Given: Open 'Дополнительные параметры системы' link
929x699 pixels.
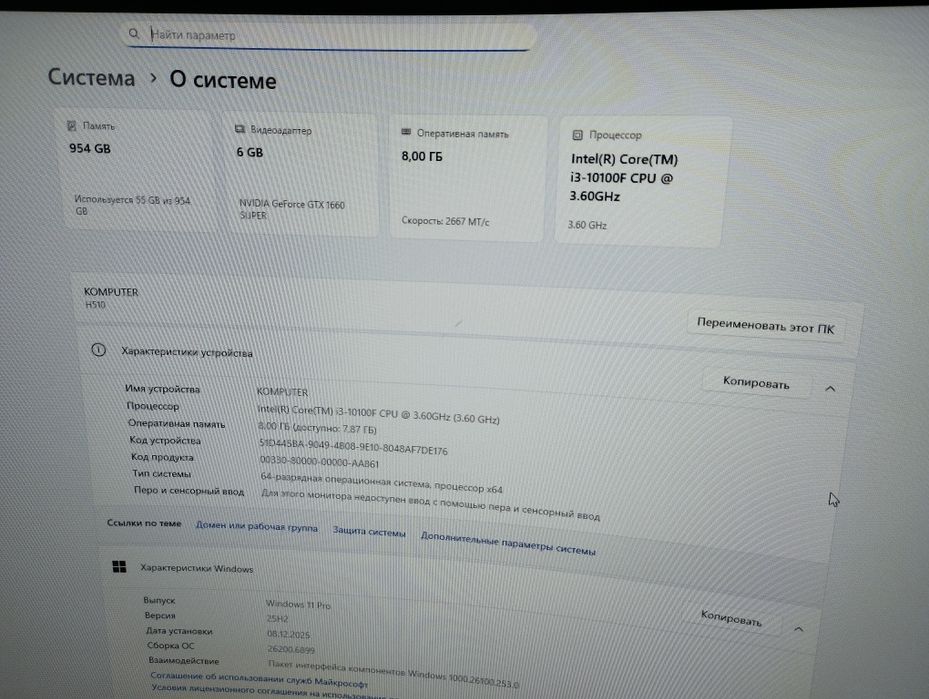Looking at the screenshot, I should (508, 543).
